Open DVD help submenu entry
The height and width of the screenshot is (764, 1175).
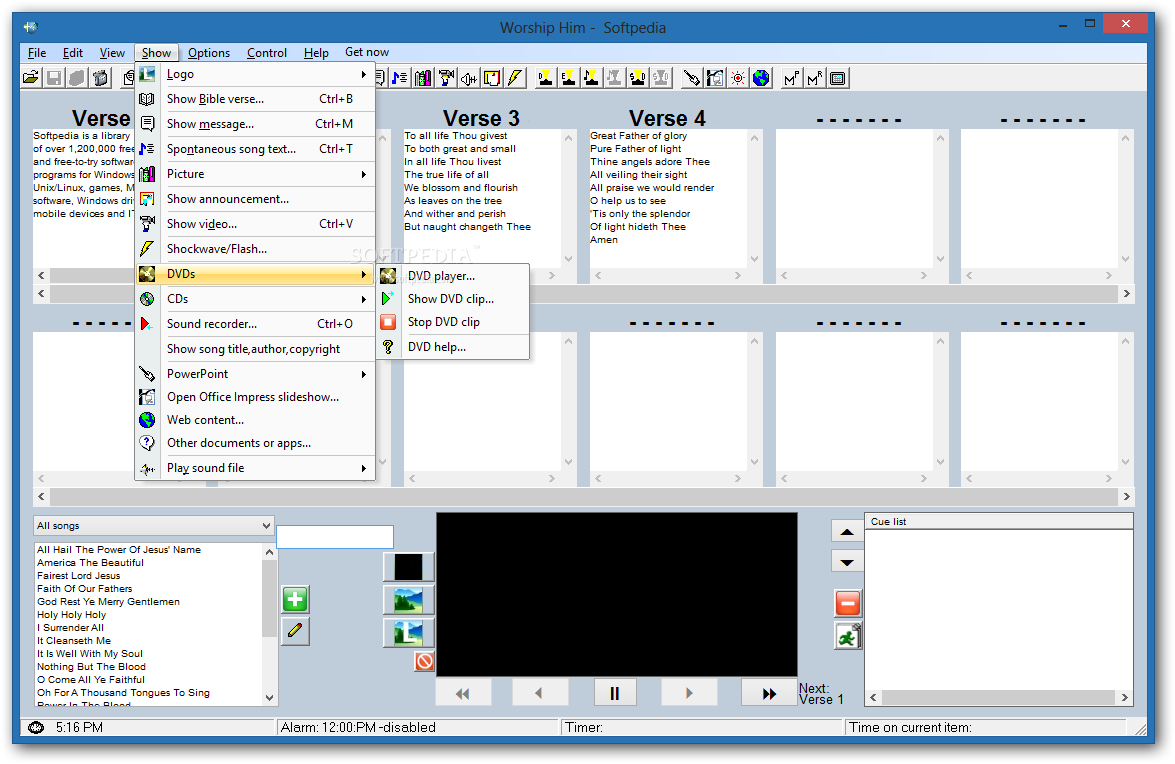pyautogui.click(x=453, y=347)
